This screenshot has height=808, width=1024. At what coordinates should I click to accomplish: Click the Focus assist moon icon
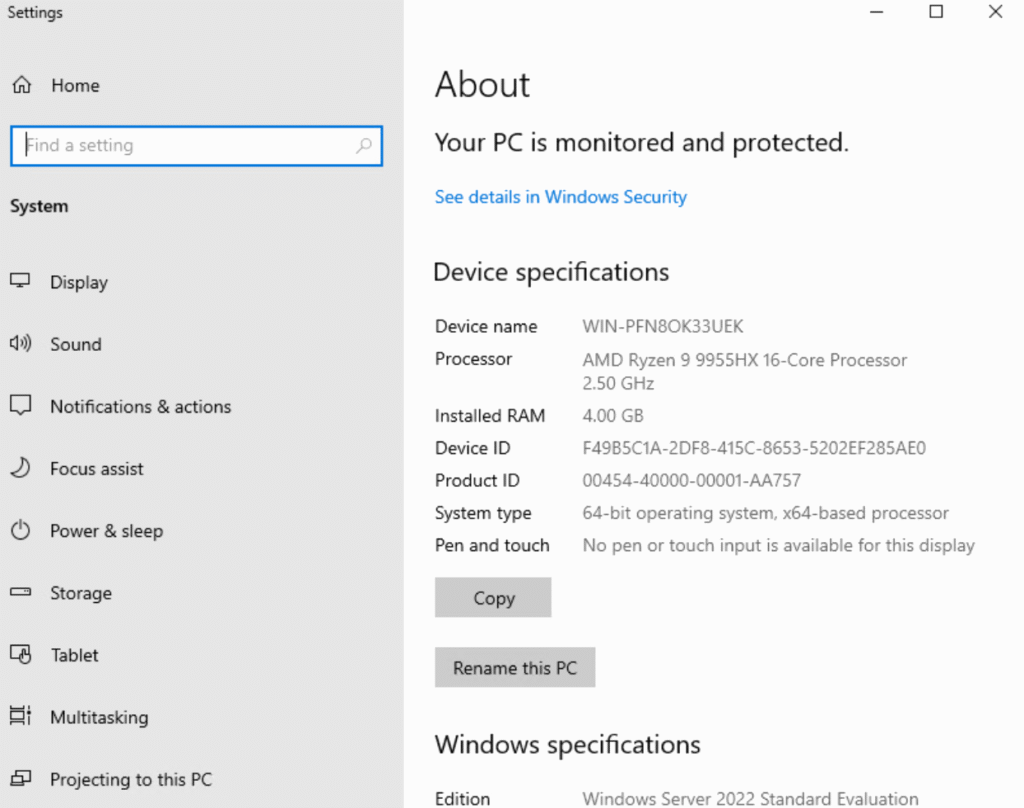coord(20,468)
